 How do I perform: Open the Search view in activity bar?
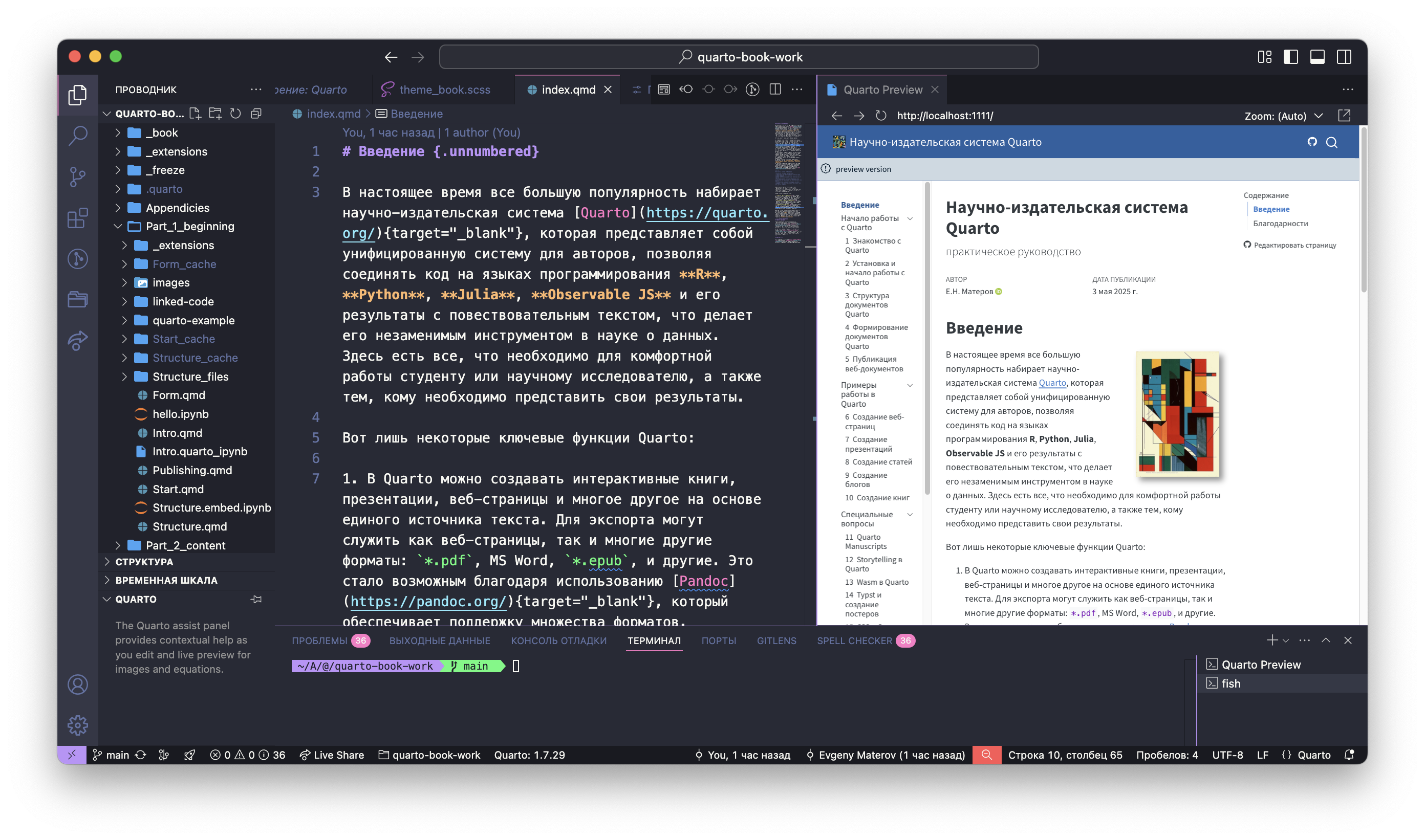78,136
